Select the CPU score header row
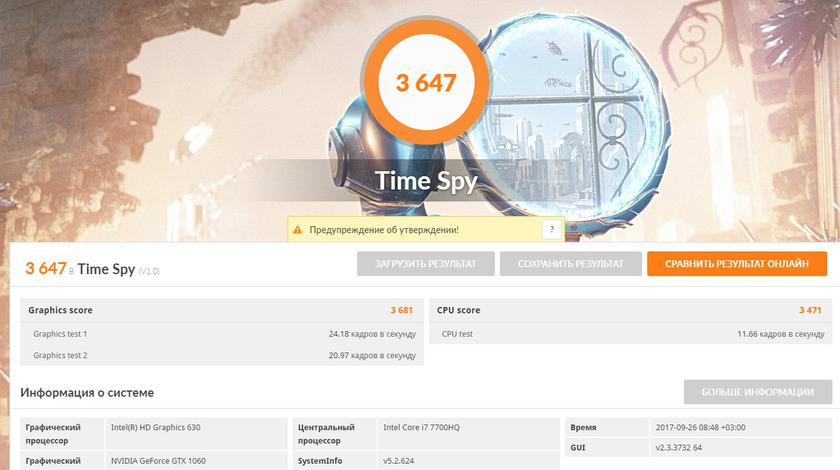The width and height of the screenshot is (840, 470). click(x=630, y=310)
